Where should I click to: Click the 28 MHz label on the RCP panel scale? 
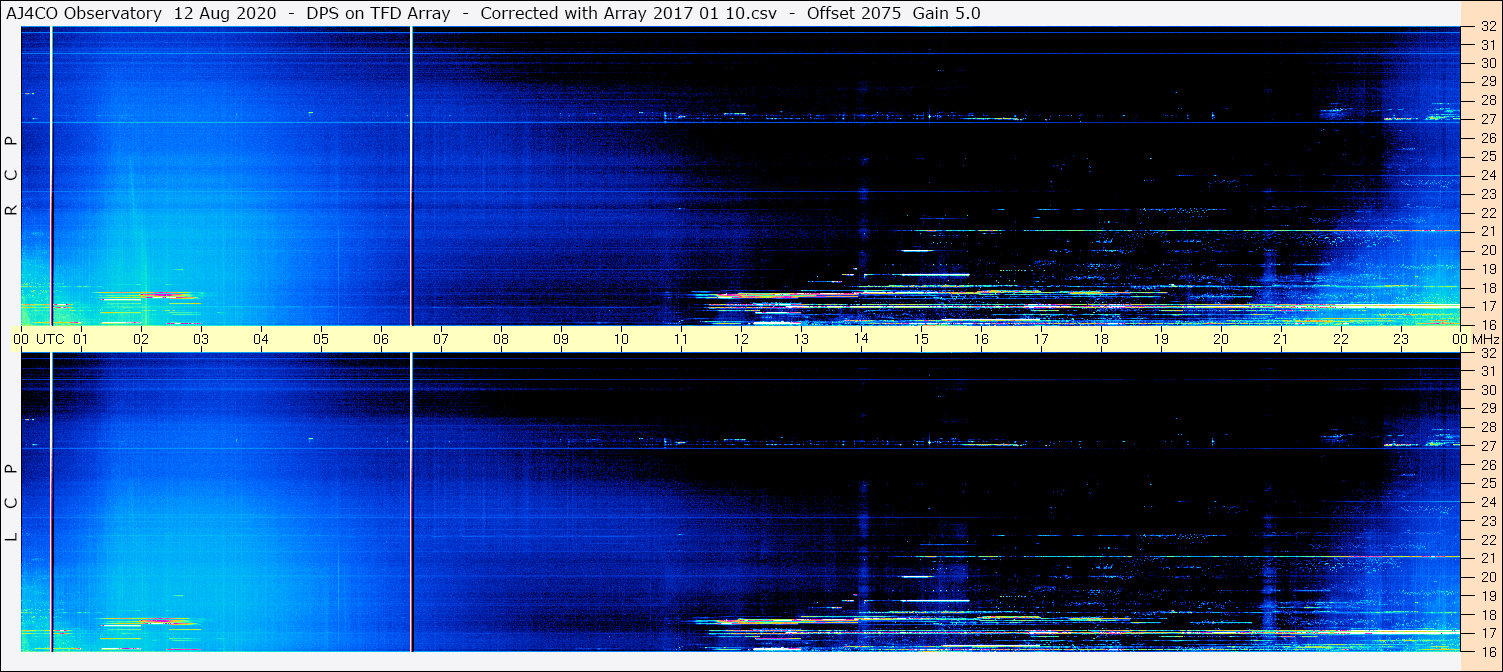click(1487, 100)
